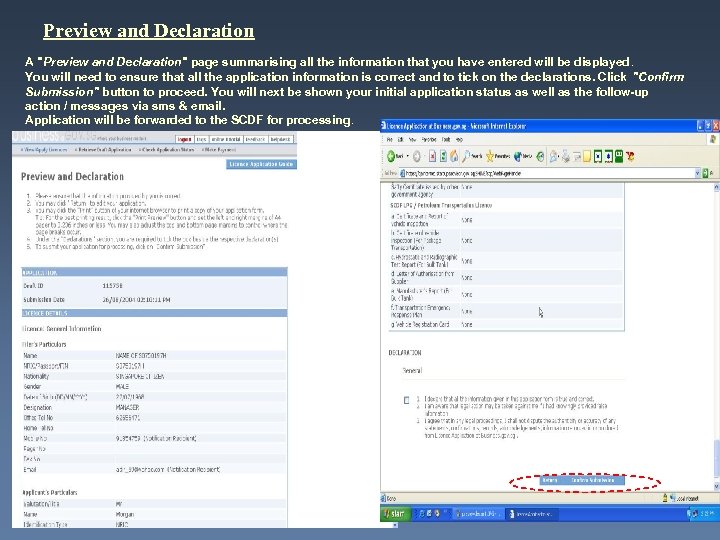Click the Go button beside address bar
The height and width of the screenshot is (540, 720).
pyautogui.click(x=706, y=173)
